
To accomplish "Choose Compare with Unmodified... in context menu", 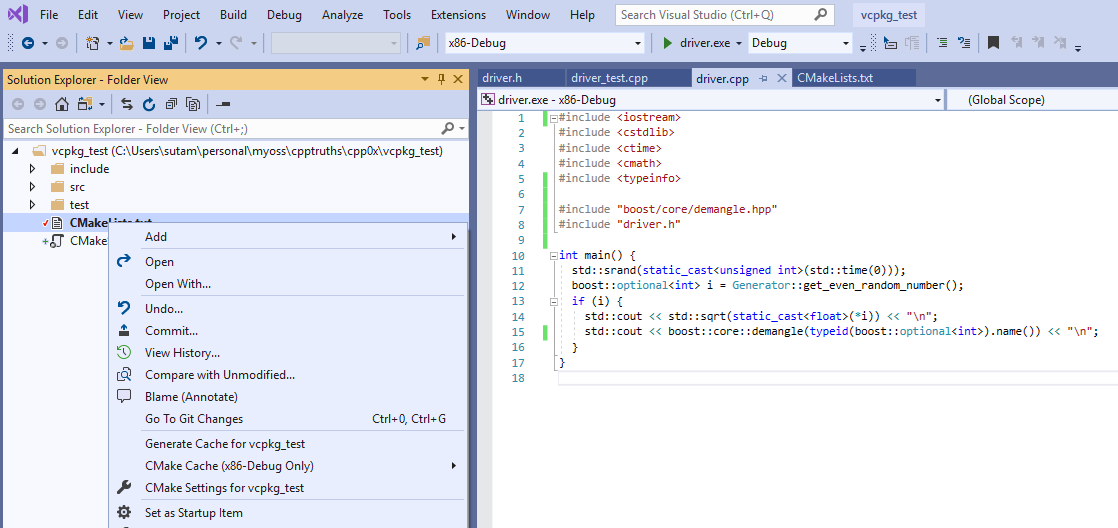I will (x=287, y=375).
